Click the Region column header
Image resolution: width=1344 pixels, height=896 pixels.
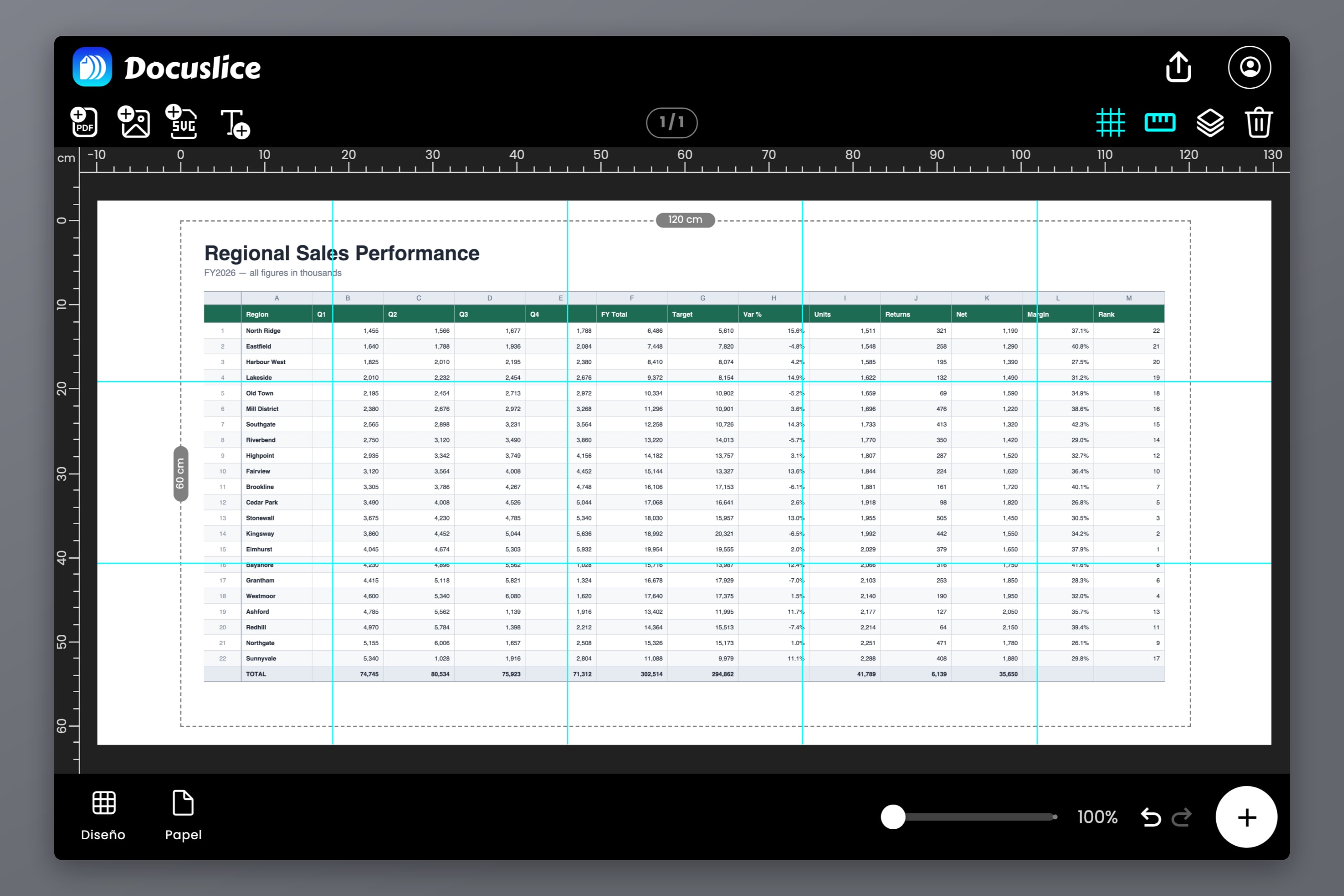257,314
